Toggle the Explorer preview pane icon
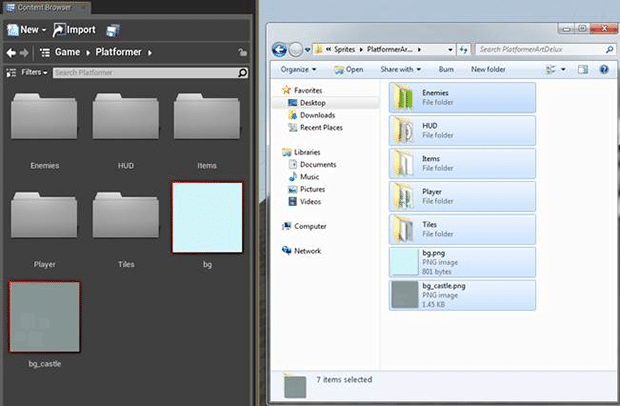The height and width of the screenshot is (406, 620). tap(584, 70)
